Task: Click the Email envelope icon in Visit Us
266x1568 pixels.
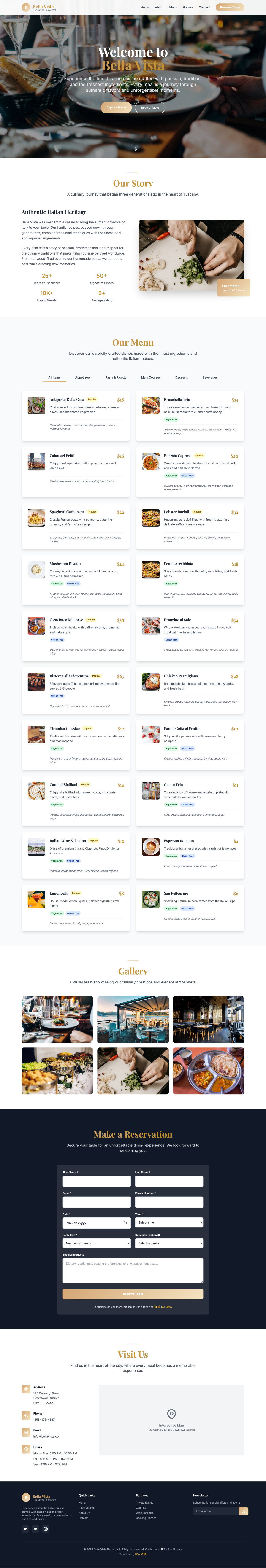Action: click(26, 1432)
